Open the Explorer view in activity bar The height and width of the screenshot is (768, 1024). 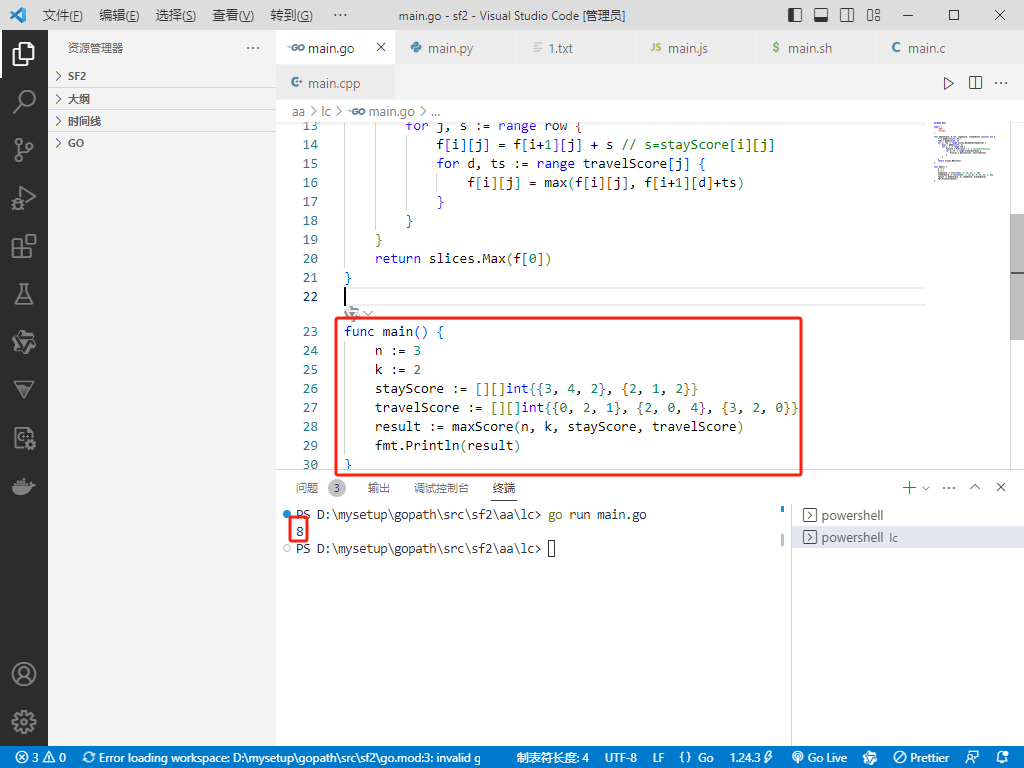click(x=24, y=54)
